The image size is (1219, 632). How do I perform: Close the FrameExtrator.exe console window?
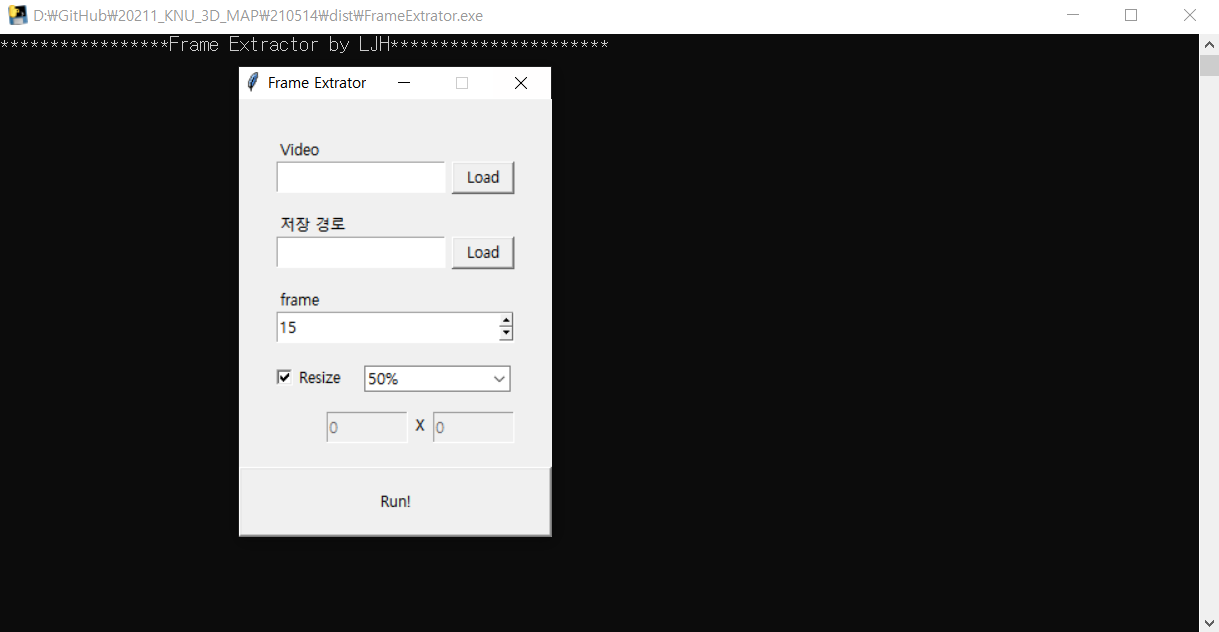tap(1190, 15)
